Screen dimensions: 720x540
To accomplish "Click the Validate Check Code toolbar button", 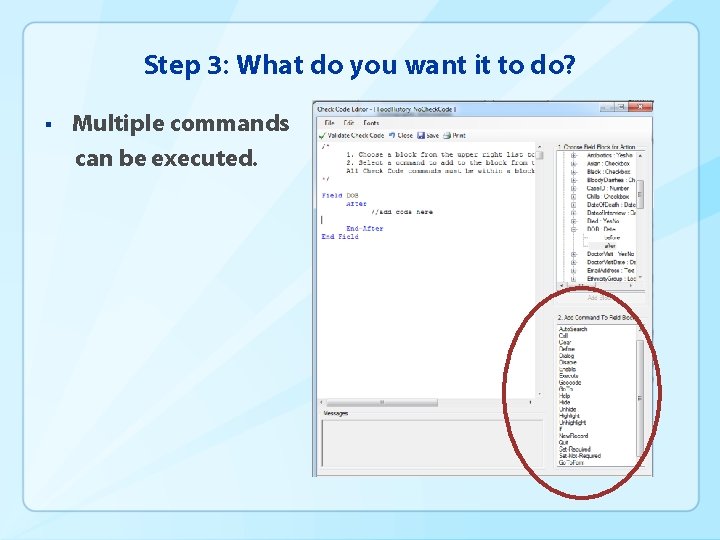I will coord(351,135).
